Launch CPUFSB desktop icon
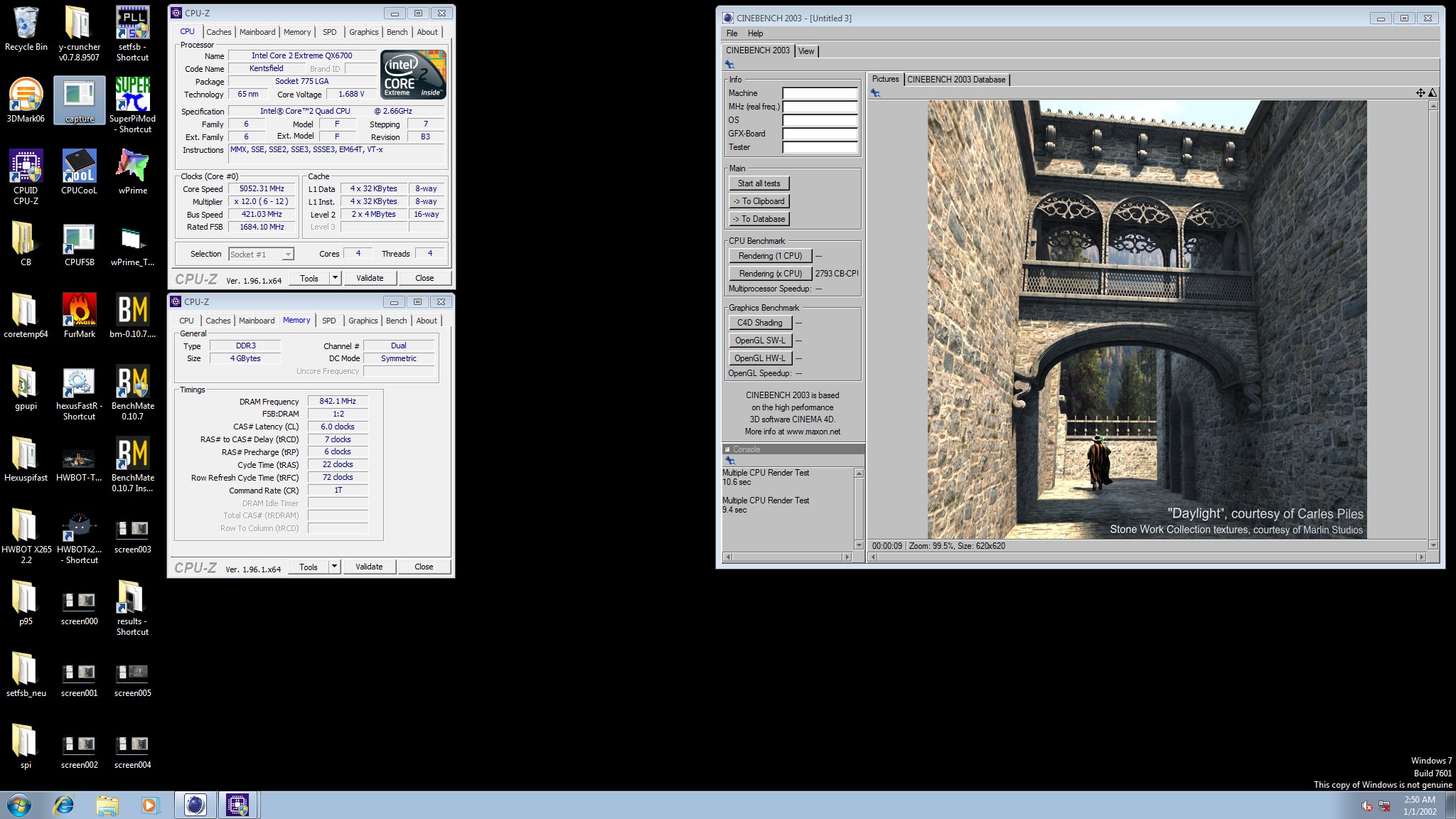Screen dimensions: 1456x819 (x=79, y=243)
